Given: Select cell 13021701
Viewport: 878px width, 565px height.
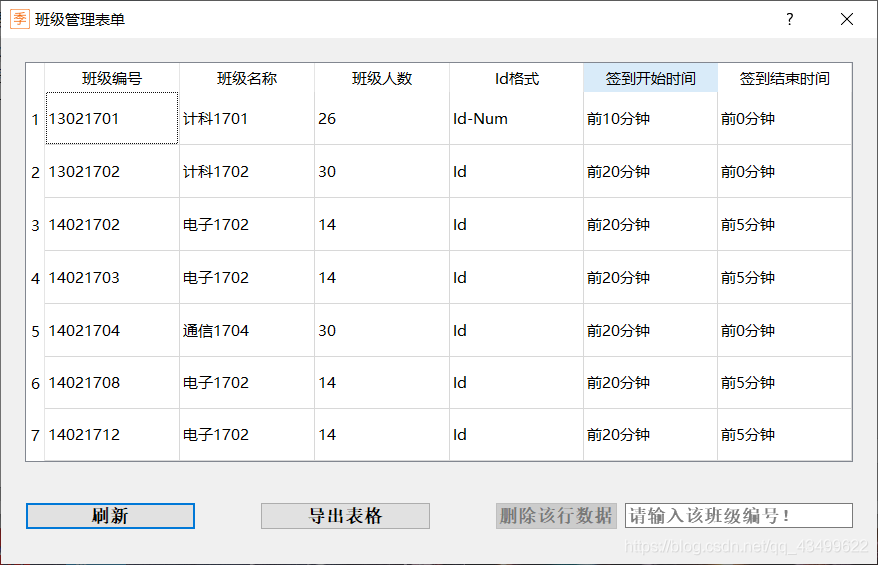Looking at the screenshot, I should click(x=112, y=119).
